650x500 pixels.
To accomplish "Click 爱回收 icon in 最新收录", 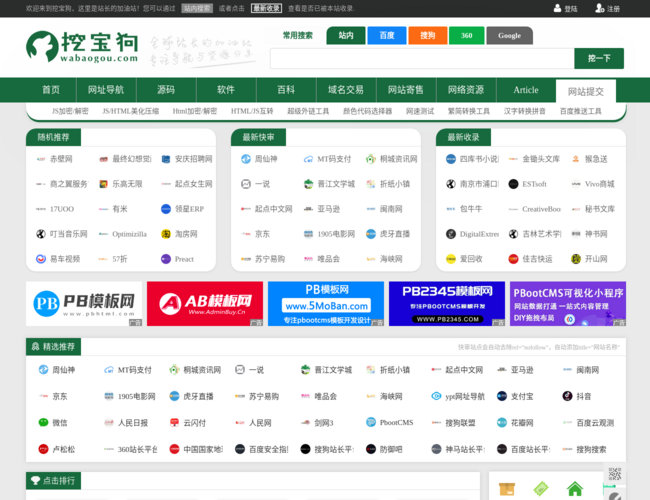I will pyautogui.click(x=451, y=259).
